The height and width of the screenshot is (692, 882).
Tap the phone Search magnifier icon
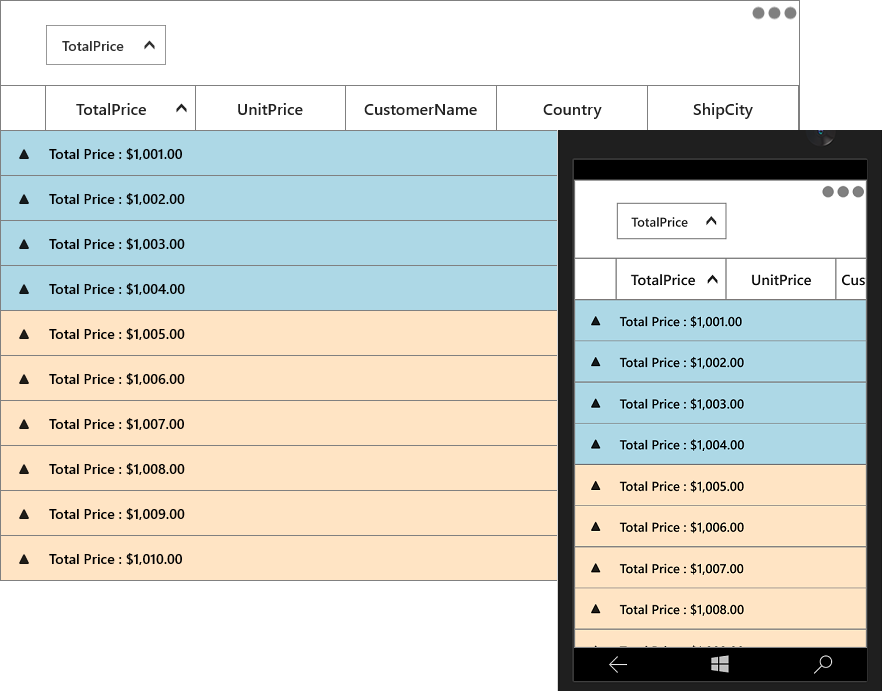(x=823, y=664)
